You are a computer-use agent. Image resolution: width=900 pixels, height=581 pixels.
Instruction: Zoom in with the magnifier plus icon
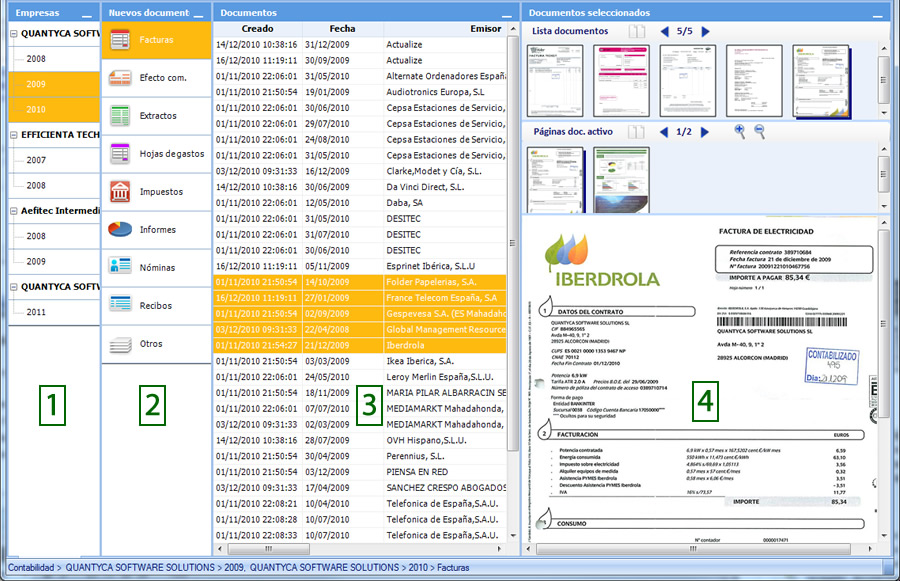(740, 131)
